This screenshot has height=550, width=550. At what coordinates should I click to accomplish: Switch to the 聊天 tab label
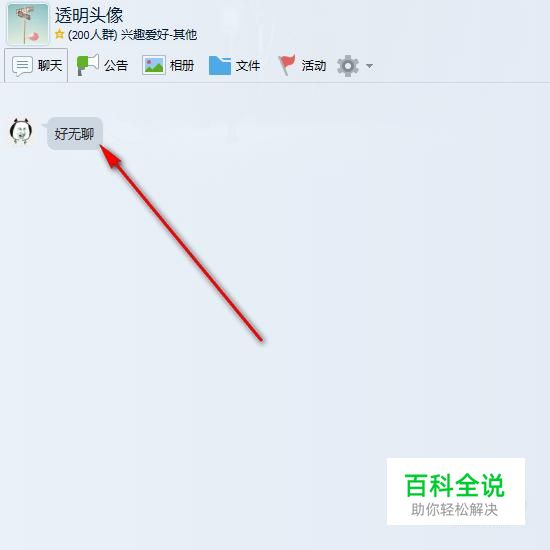coord(50,66)
